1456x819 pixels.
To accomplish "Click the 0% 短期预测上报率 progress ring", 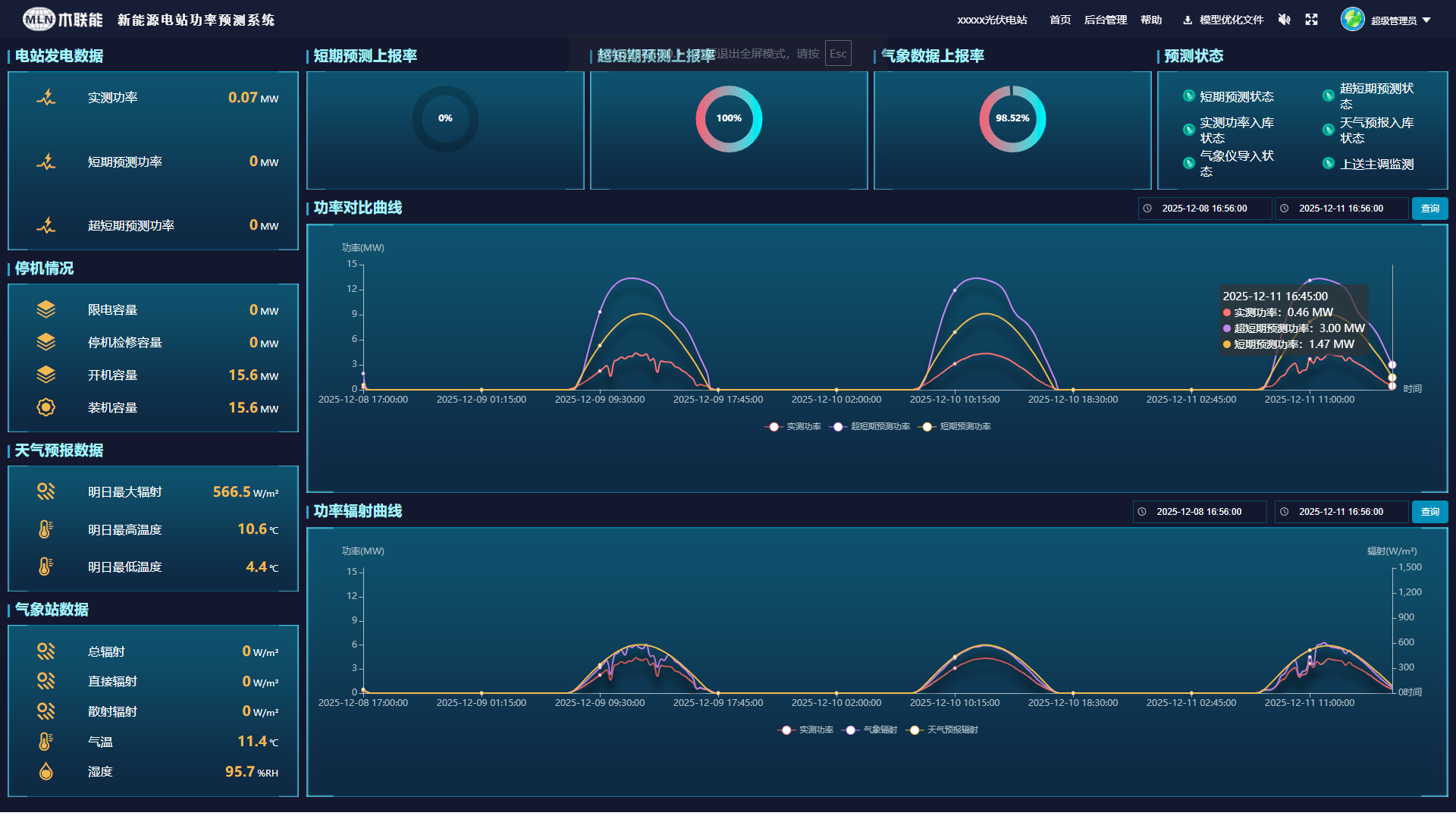I will click(x=445, y=118).
